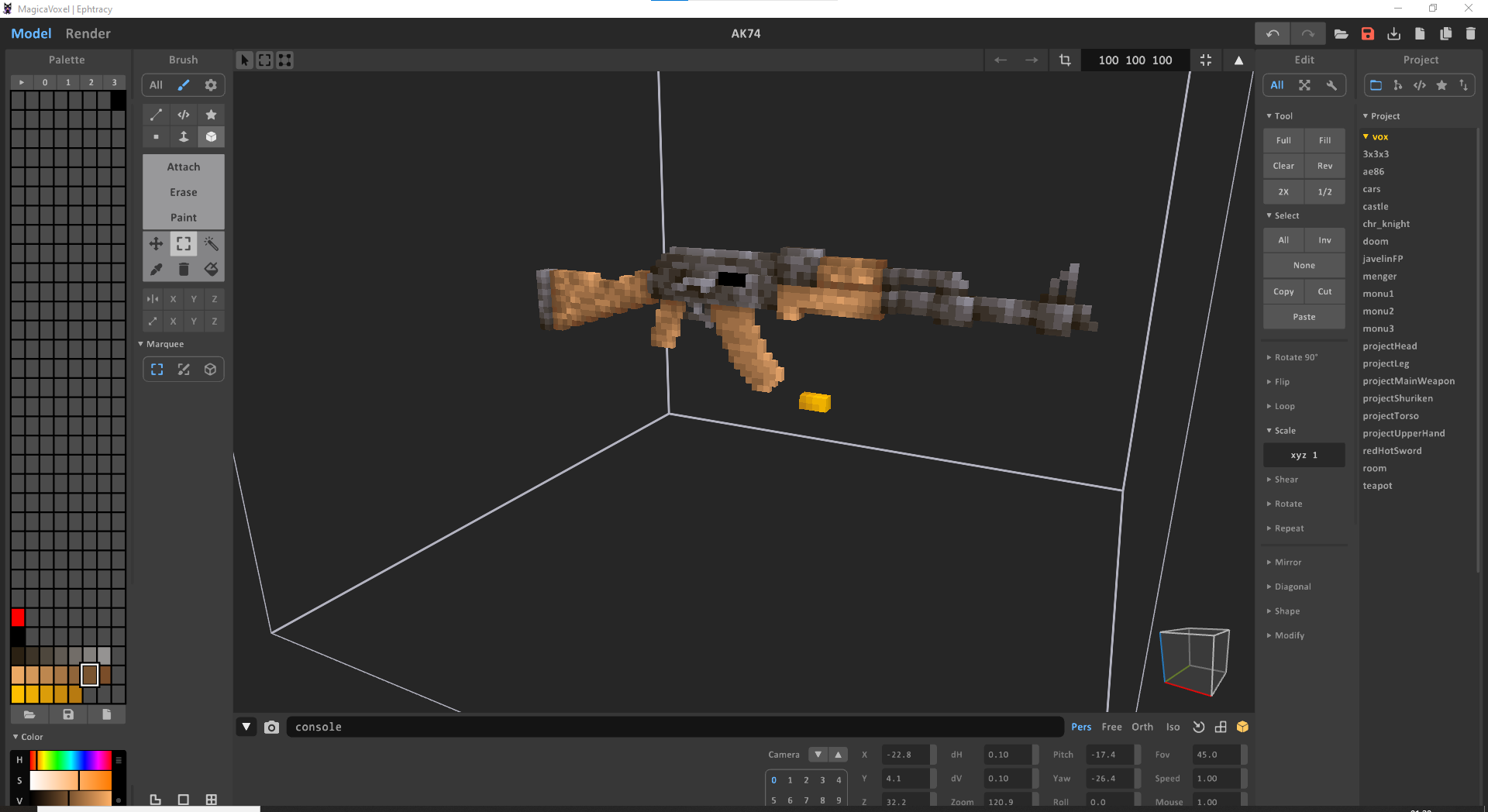Viewport: 1488px width, 812px height.
Task: Save the model with the red disk icon
Action: (x=1368, y=34)
